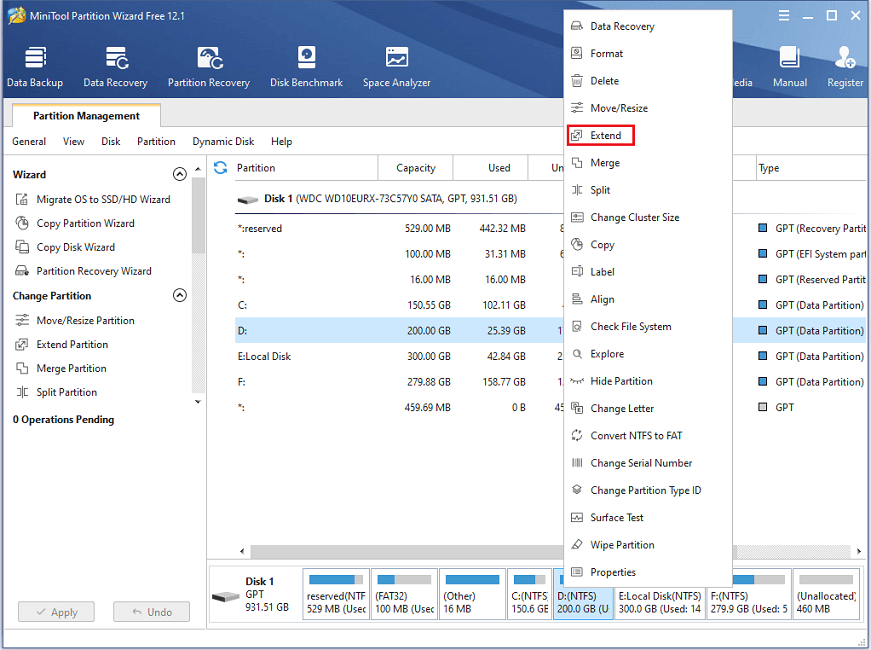The width and height of the screenshot is (871, 650).
Task: Select Move/Resize in the context menu
Action: [648, 108]
